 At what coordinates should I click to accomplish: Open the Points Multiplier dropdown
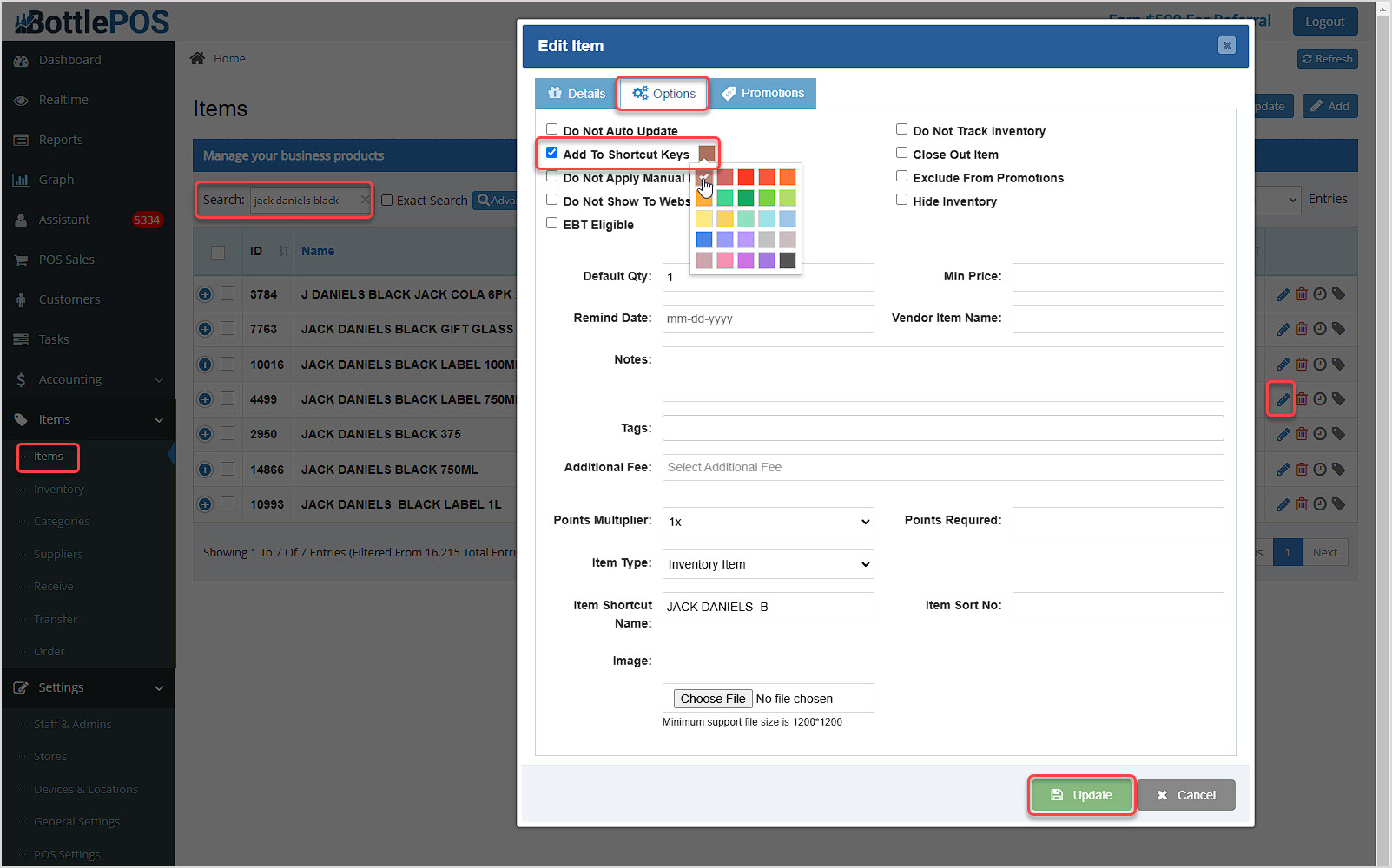(767, 521)
